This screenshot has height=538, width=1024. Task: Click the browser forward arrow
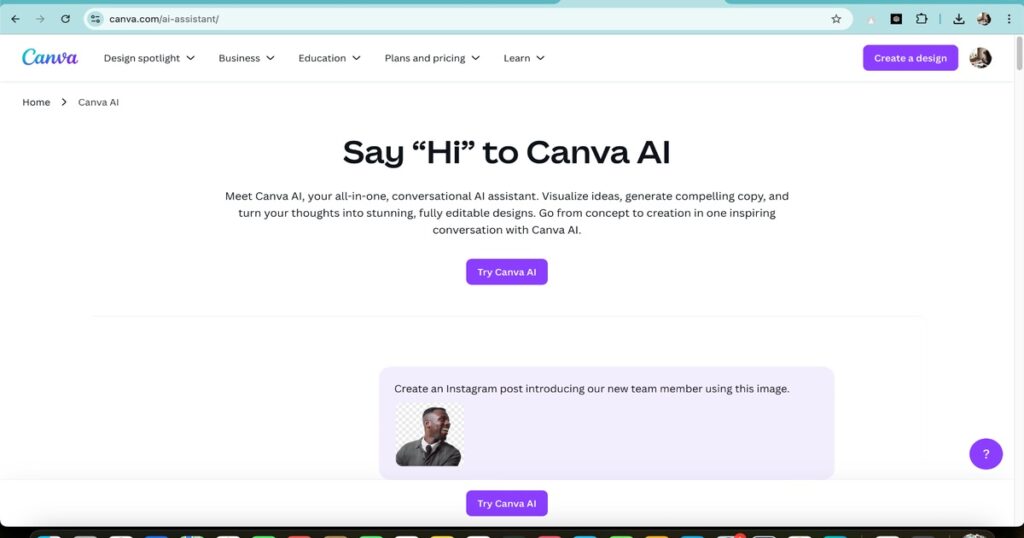(x=40, y=19)
